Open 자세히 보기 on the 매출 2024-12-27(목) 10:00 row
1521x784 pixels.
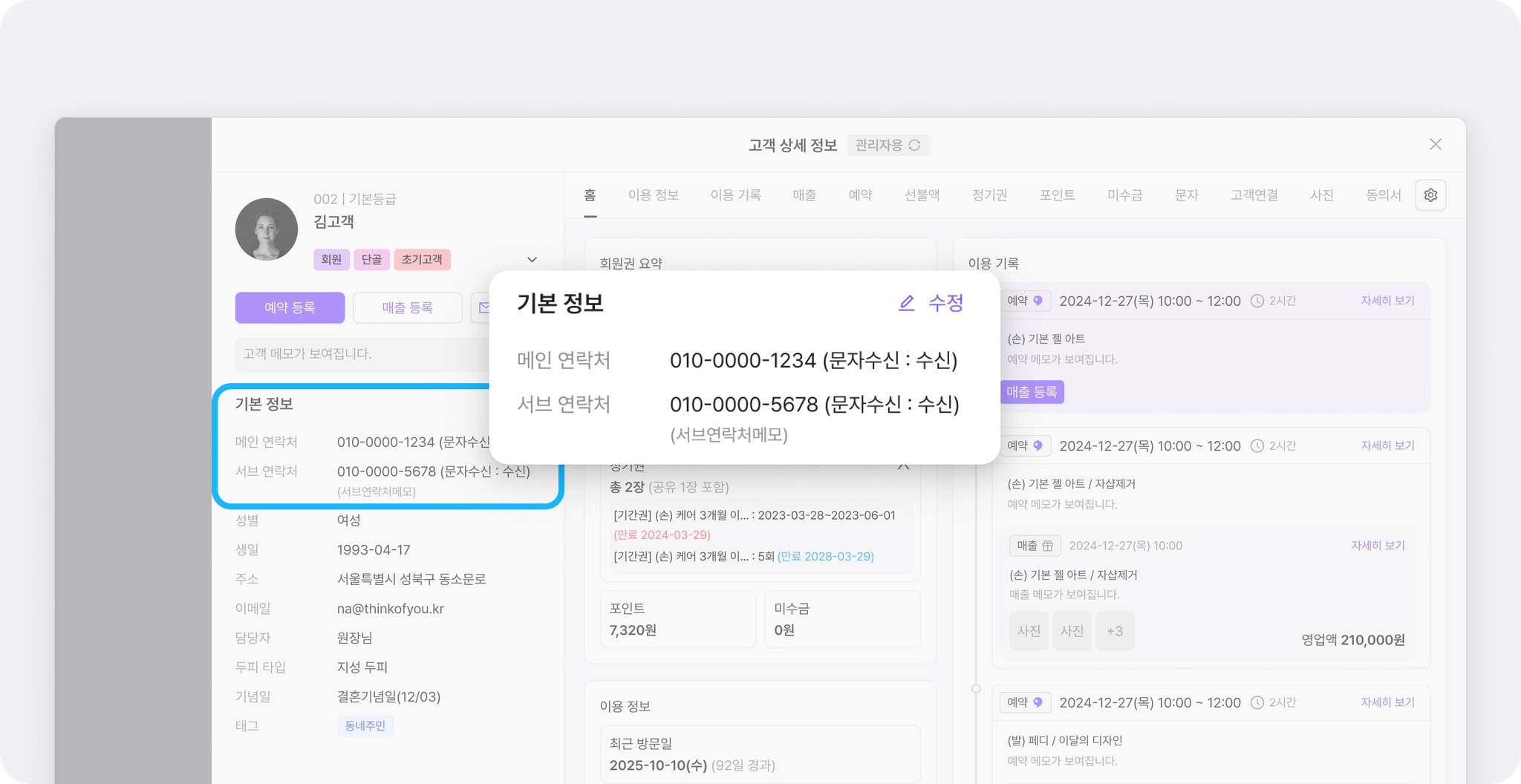point(1378,546)
